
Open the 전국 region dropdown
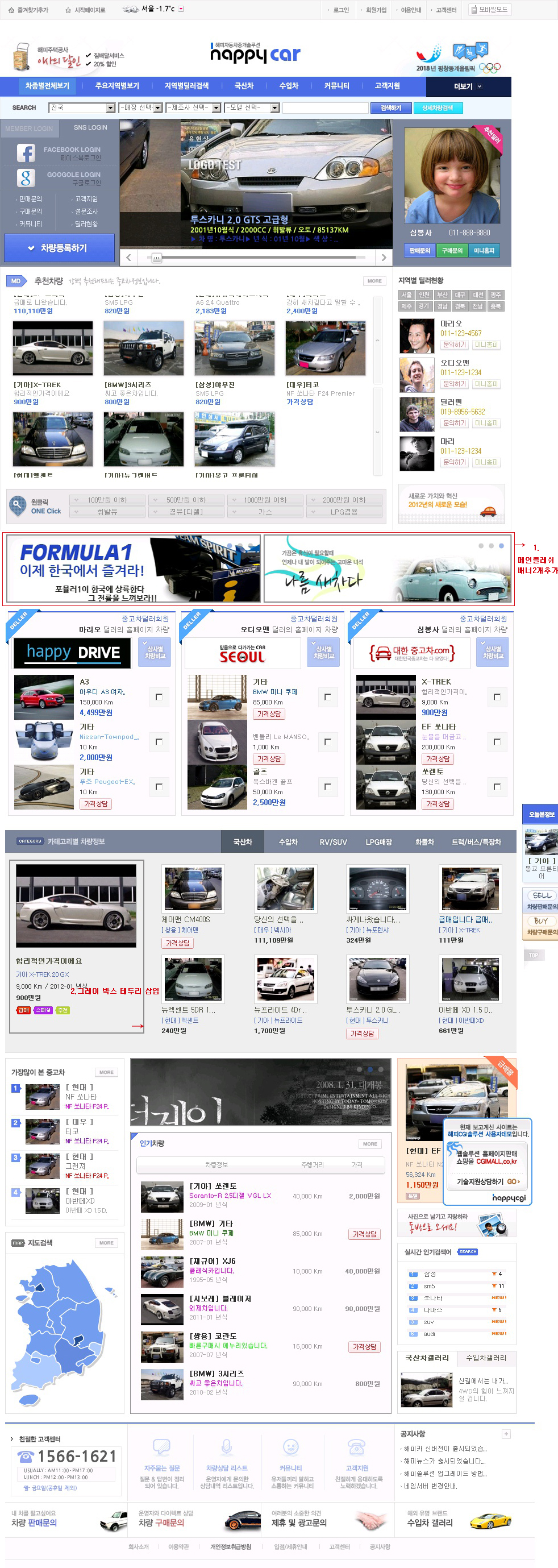tap(82, 108)
